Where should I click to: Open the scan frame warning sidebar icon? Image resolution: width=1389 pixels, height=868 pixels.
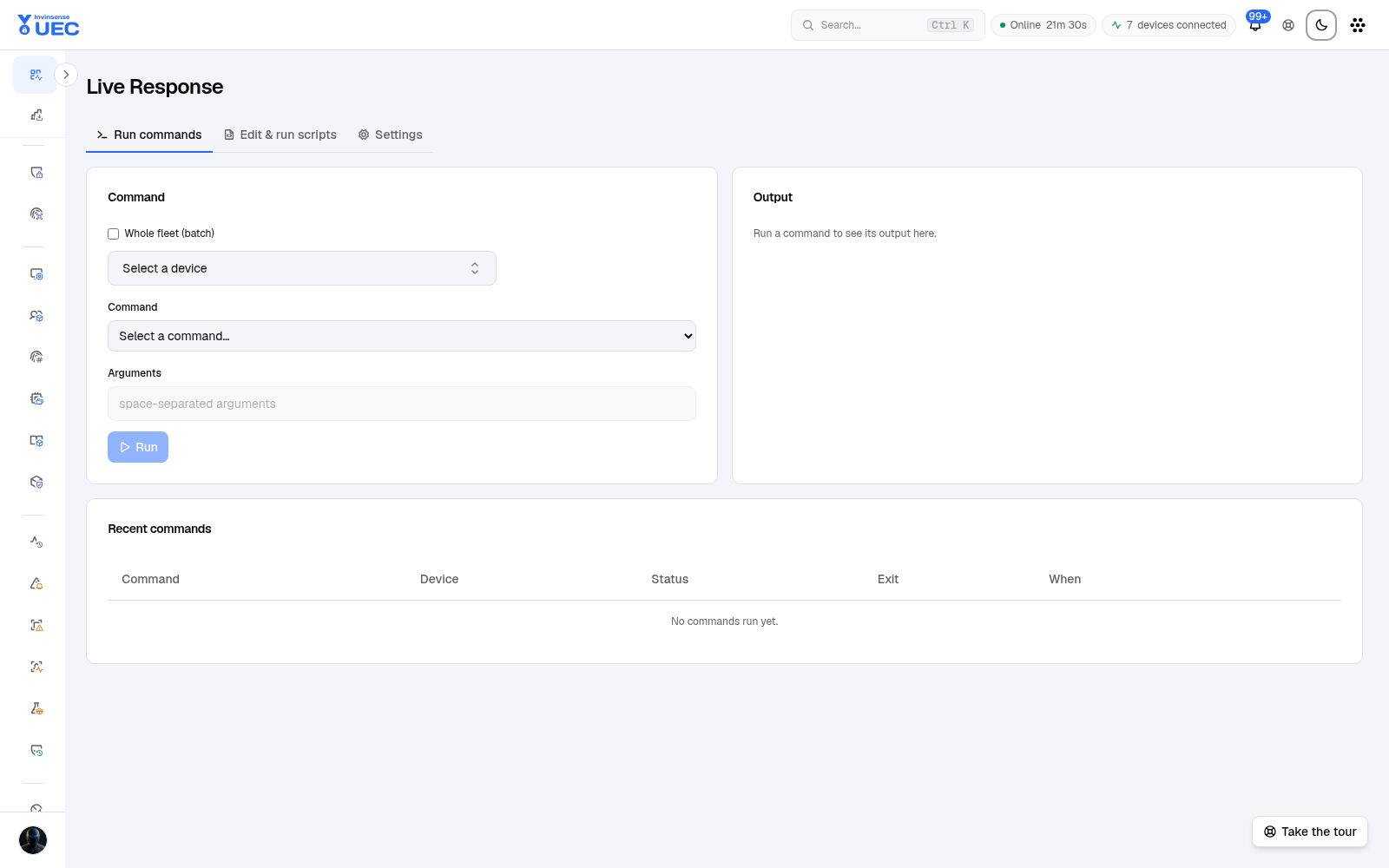36,625
